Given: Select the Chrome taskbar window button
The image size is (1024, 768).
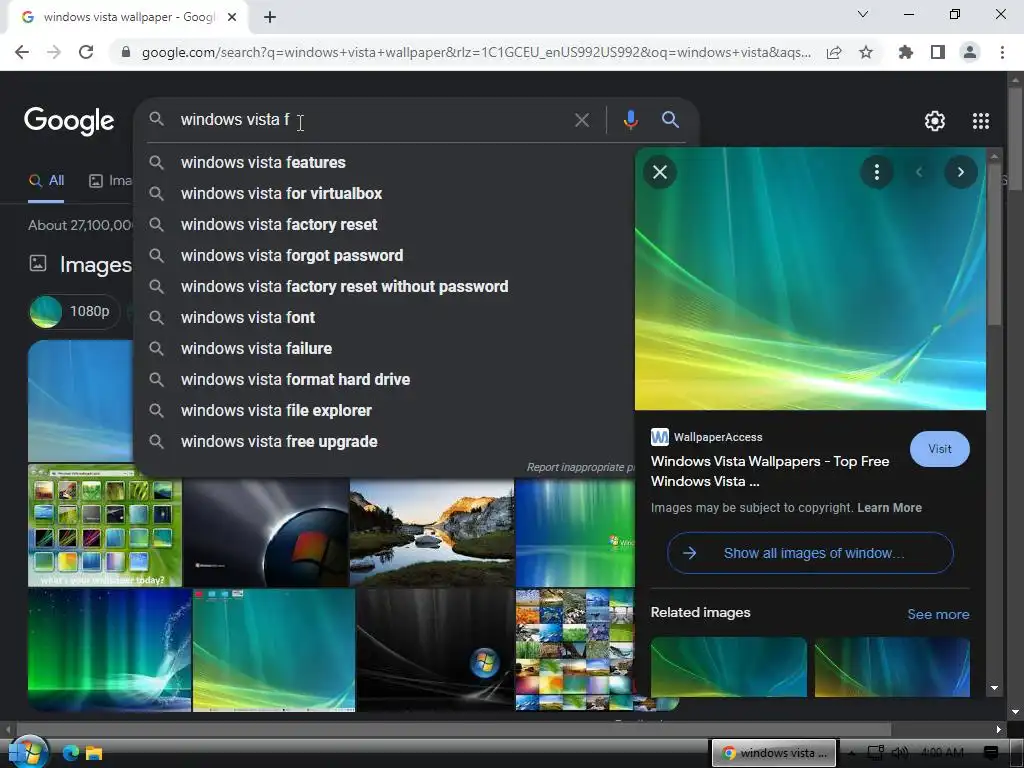Looking at the screenshot, I should [x=774, y=753].
